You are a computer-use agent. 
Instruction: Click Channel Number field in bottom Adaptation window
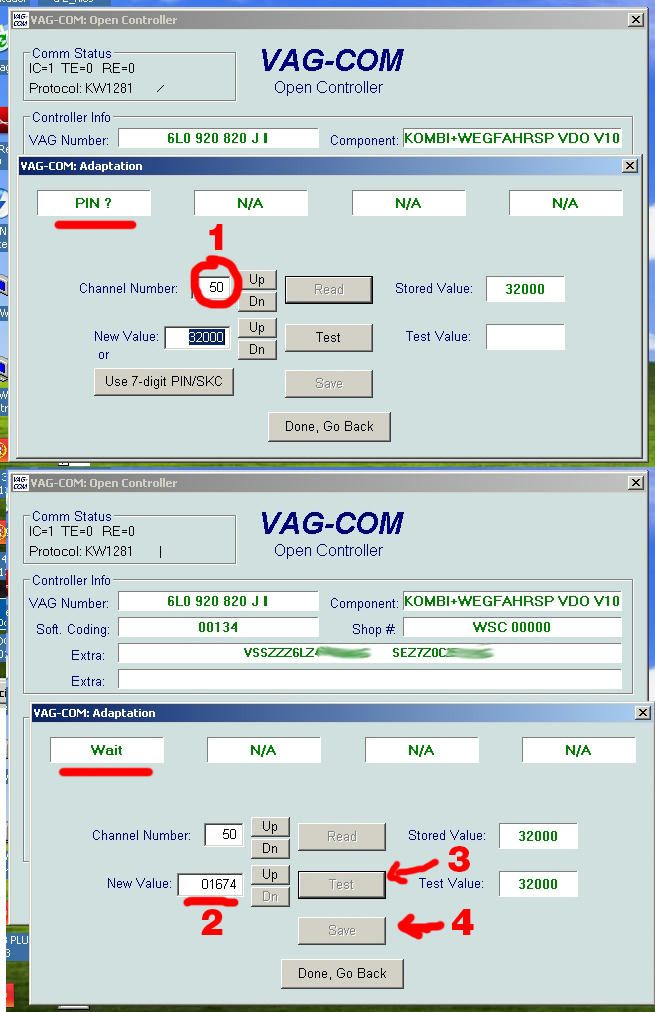[x=223, y=835]
